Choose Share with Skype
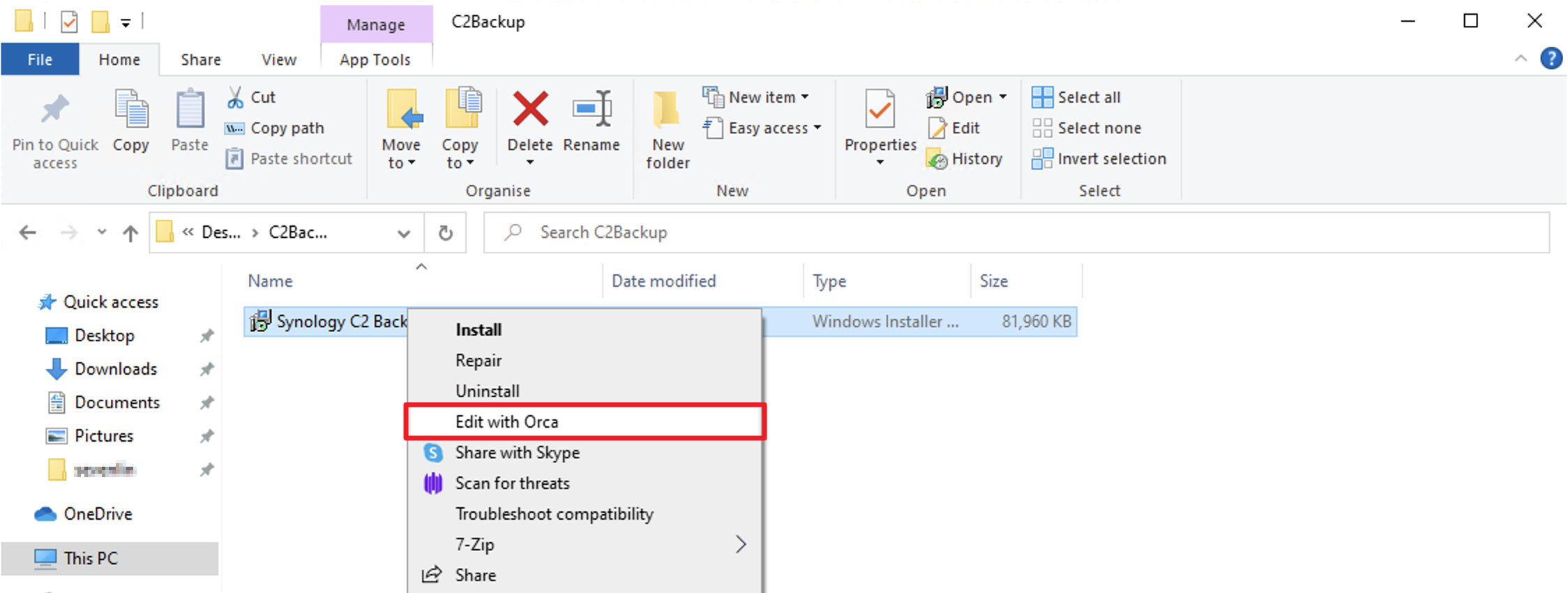The height and width of the screenshot is (593, 1568). point(585,453)
